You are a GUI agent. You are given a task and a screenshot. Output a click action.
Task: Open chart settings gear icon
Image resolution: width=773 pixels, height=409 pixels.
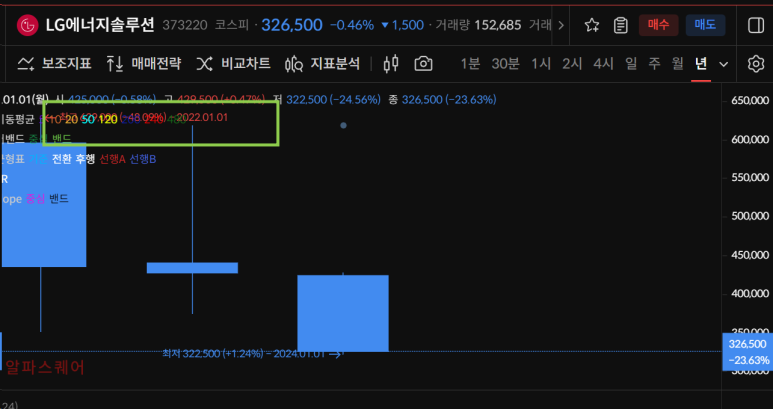755,64
